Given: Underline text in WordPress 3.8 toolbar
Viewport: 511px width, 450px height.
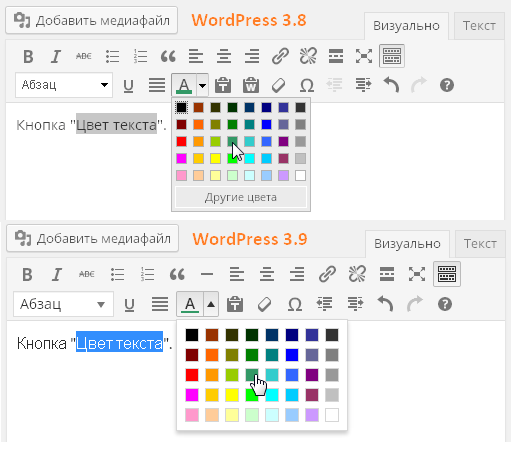Looking at the screenshot, I should pos(129,86).
